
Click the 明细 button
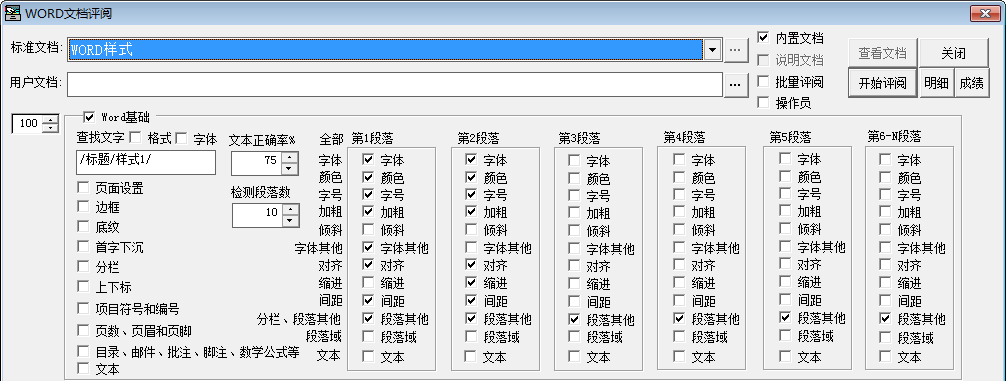(x=935, y=83)
